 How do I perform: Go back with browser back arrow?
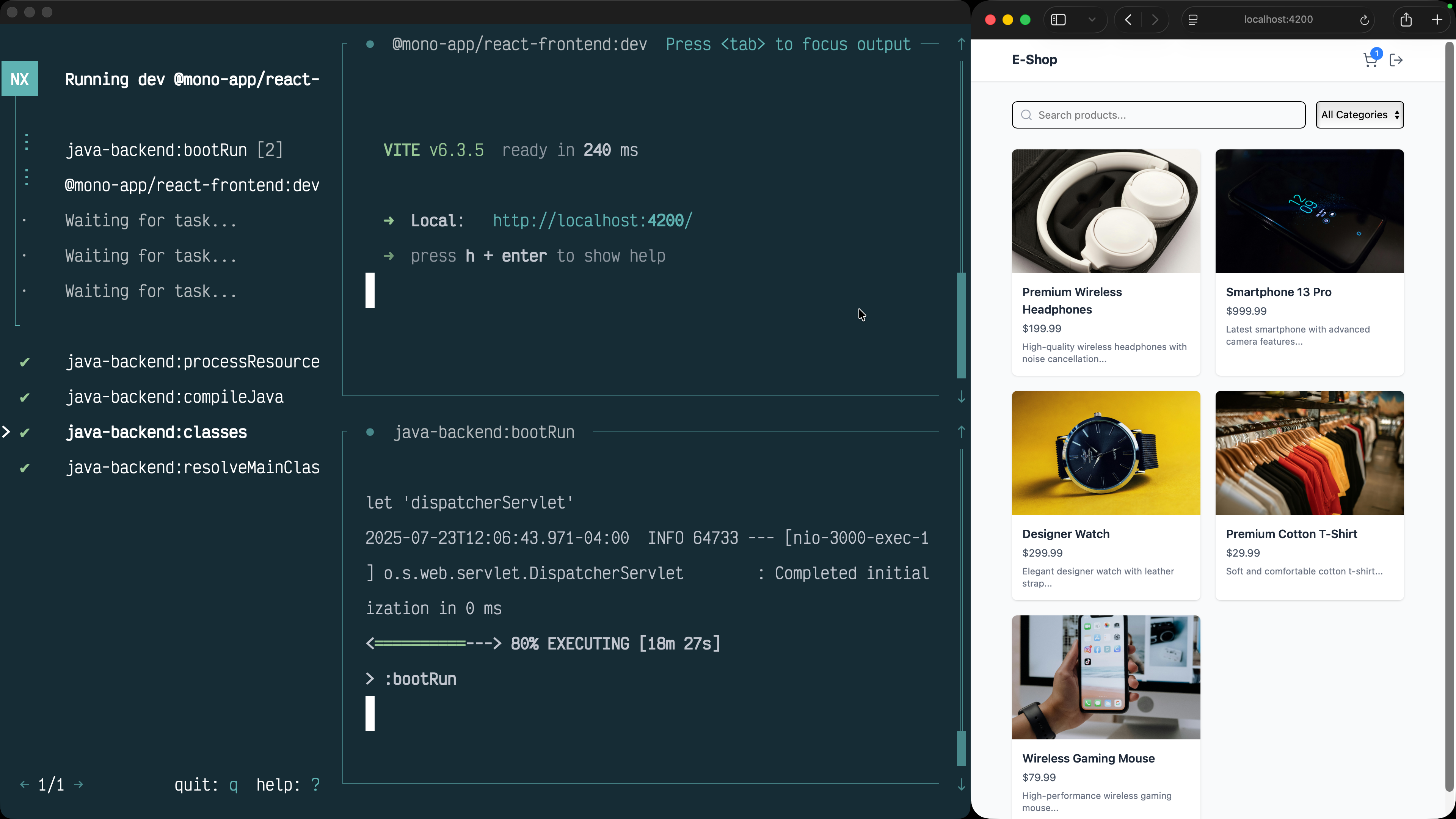1128,20
